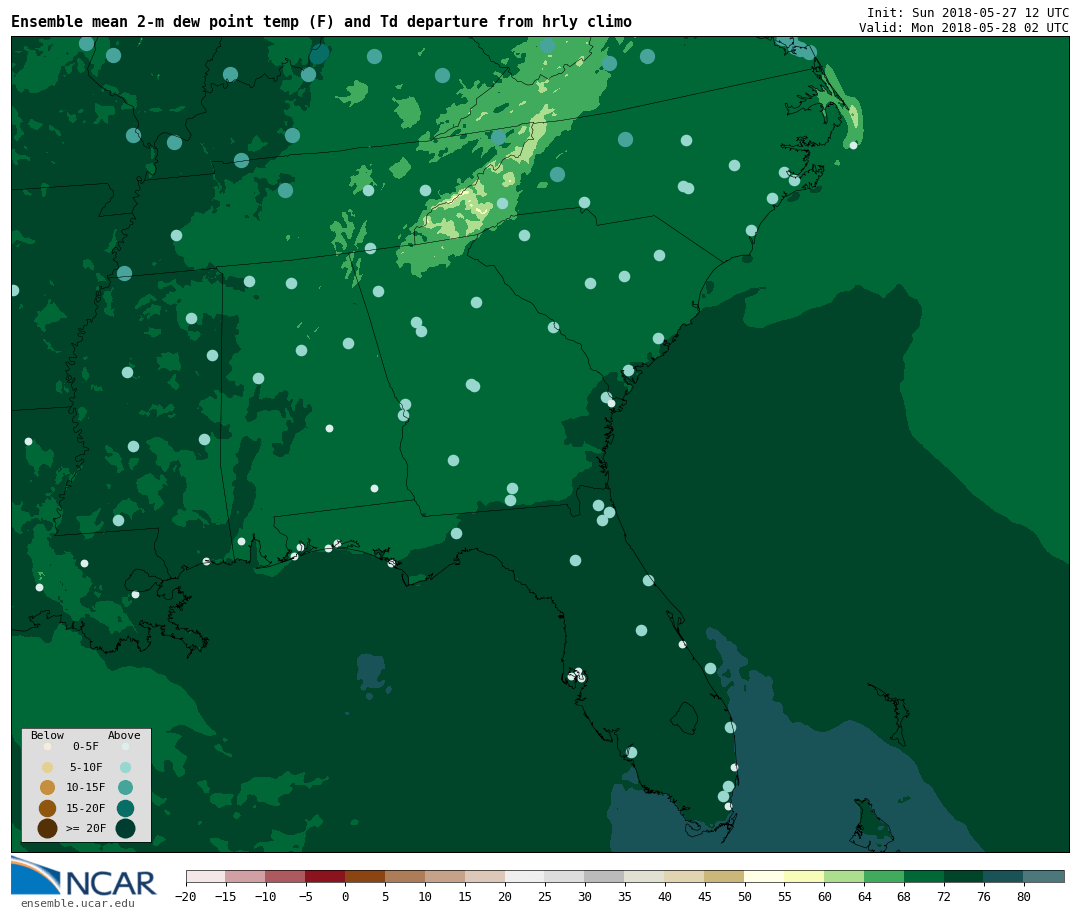
Task: Click the Below 5-10F tan legend dot
Action: 48,767
